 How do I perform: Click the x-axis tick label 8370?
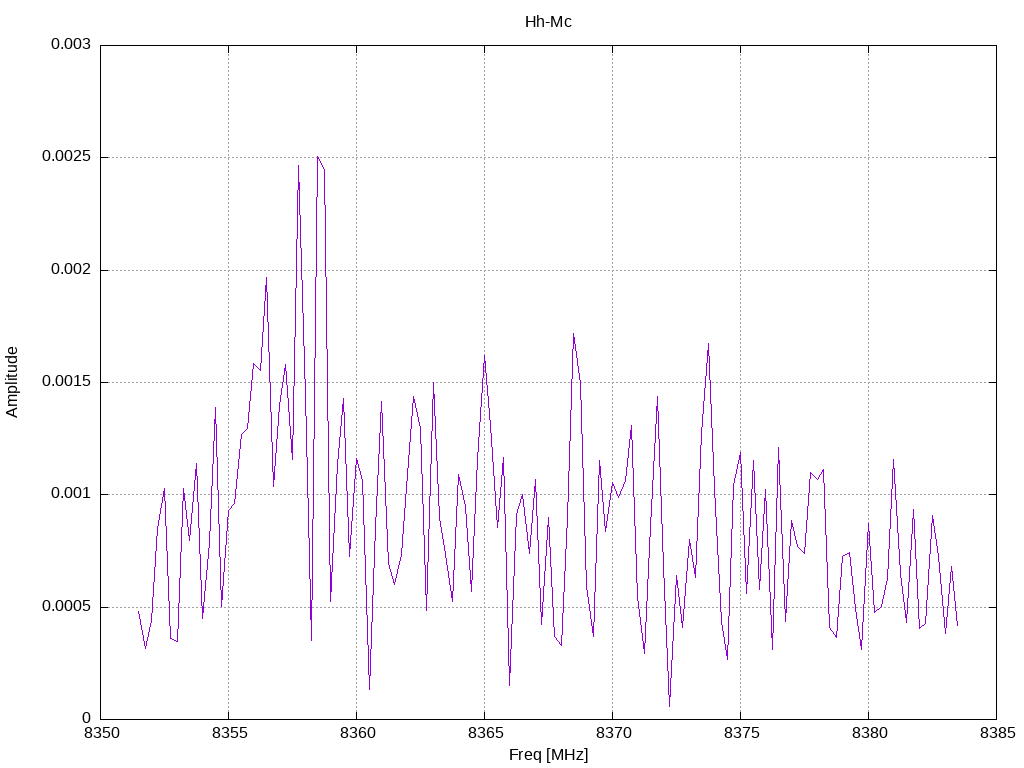(x=613, y=733)
